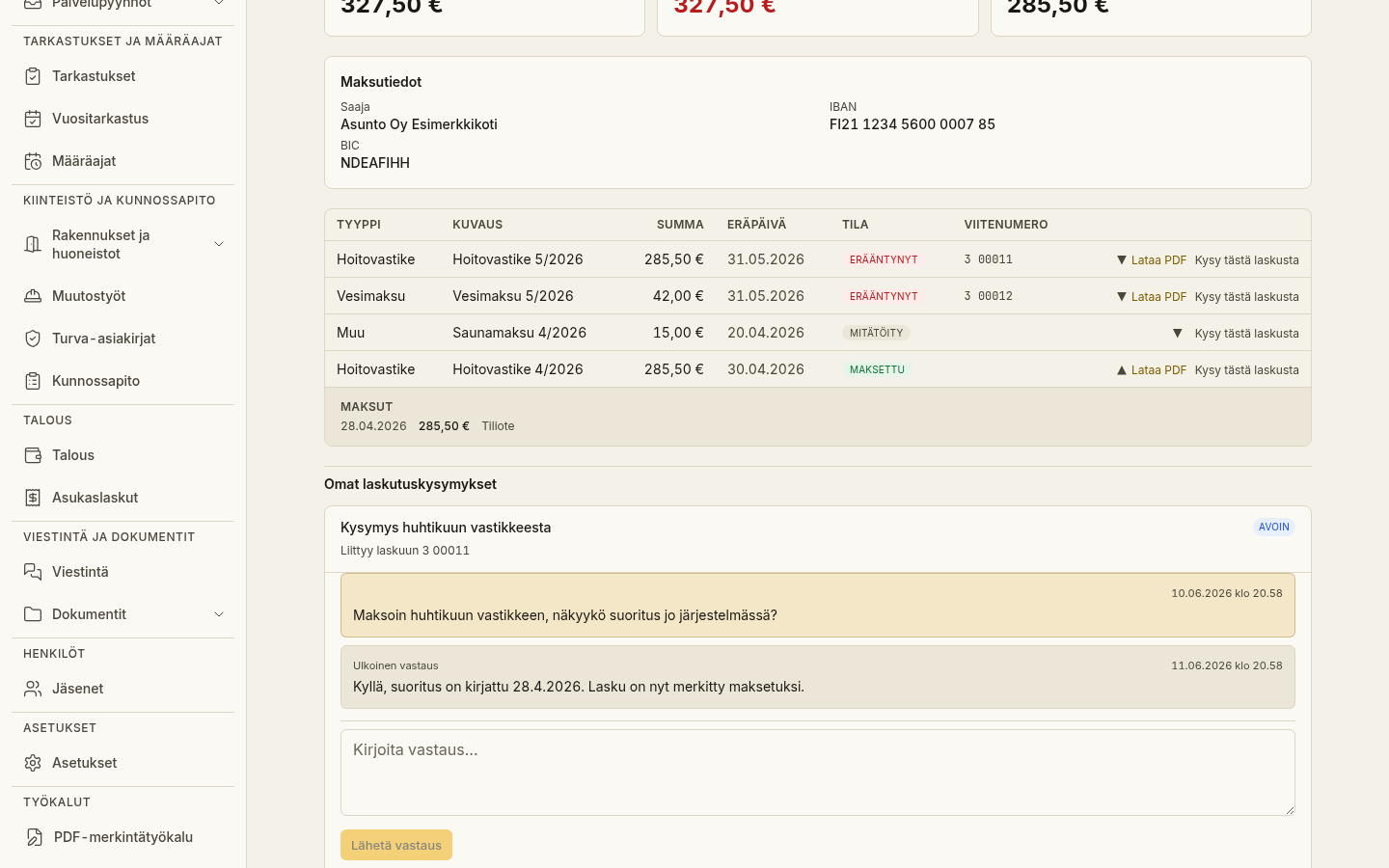Image resolution: width=1389 pixels, height=868 pixels.
Task: Click the Palvelupyynnöt inbox icon
Action: click(x=33, y=4)
